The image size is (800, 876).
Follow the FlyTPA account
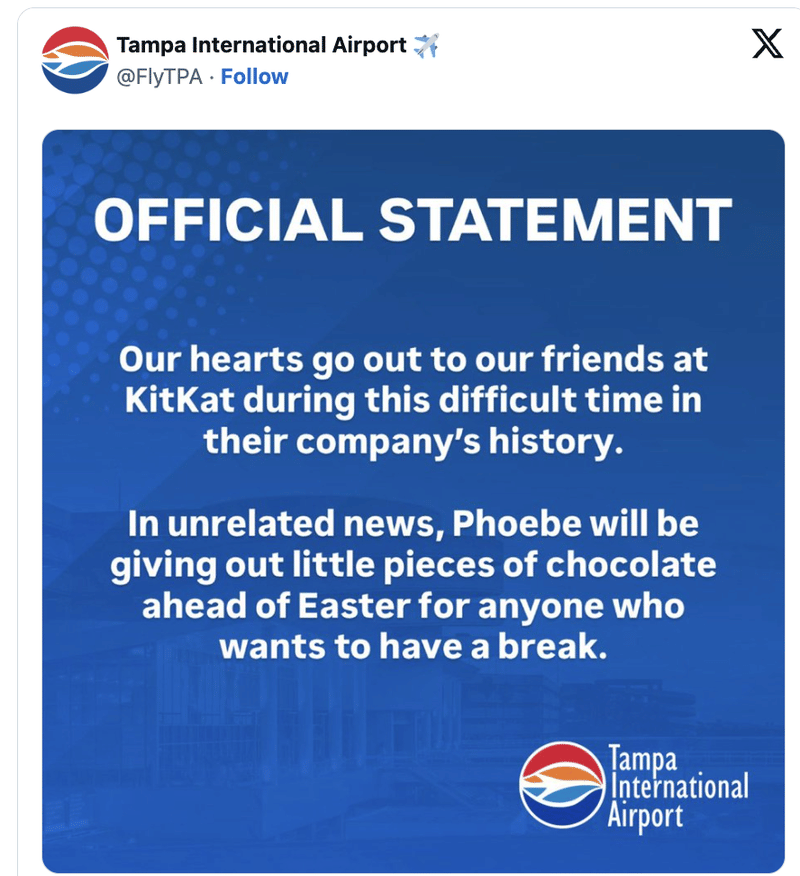[x=254, y=77]
